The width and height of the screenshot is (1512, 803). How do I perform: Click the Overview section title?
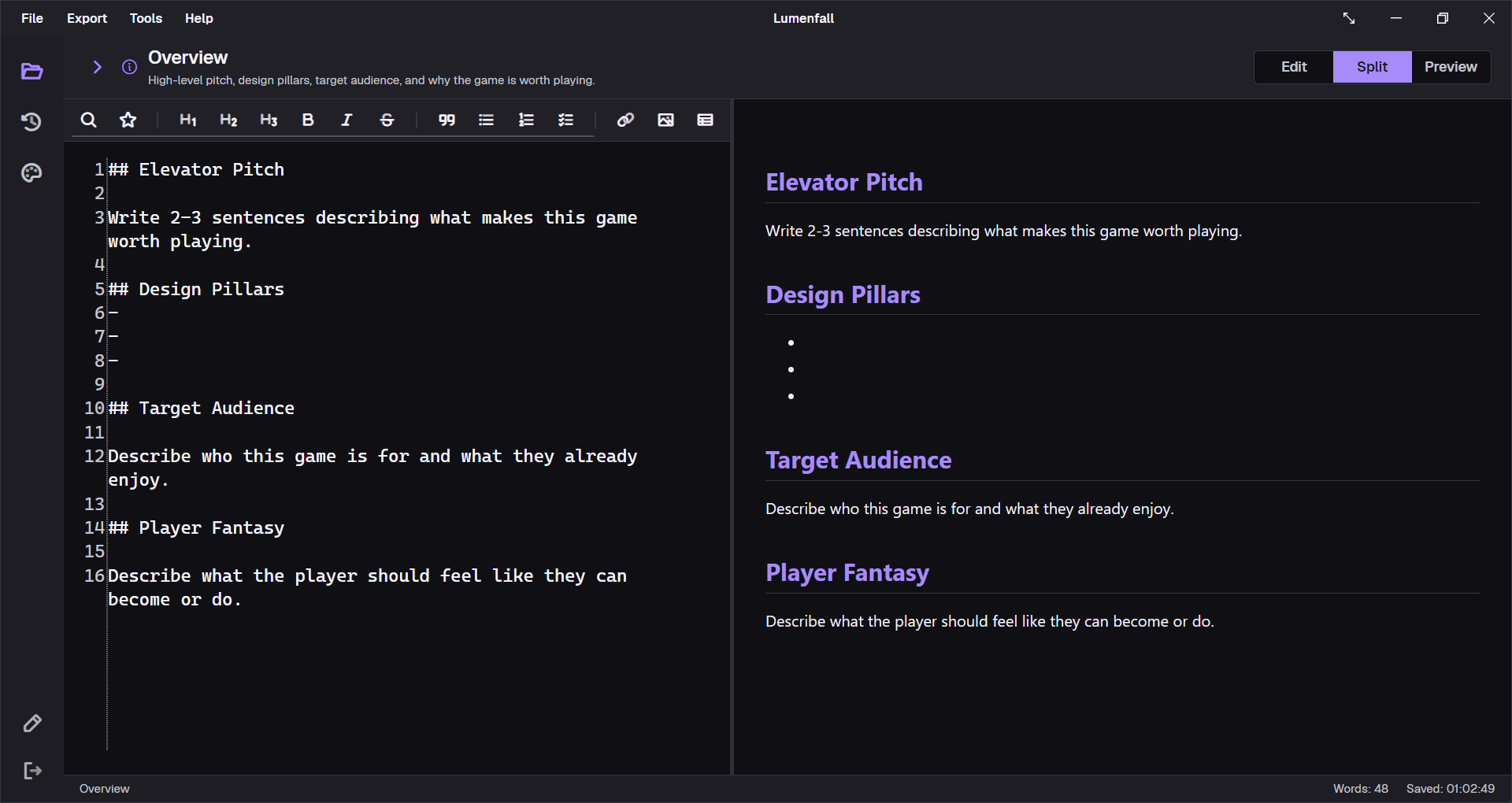pos(187,57)
